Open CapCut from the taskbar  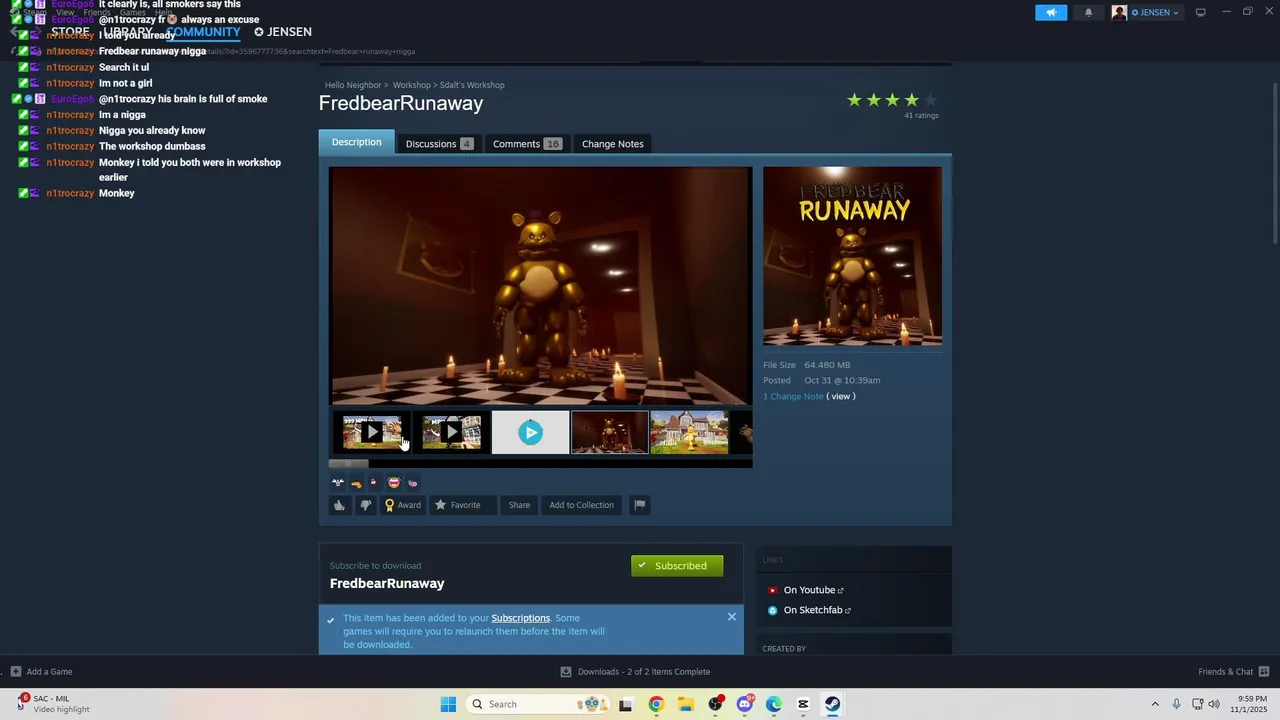(803, 704)
